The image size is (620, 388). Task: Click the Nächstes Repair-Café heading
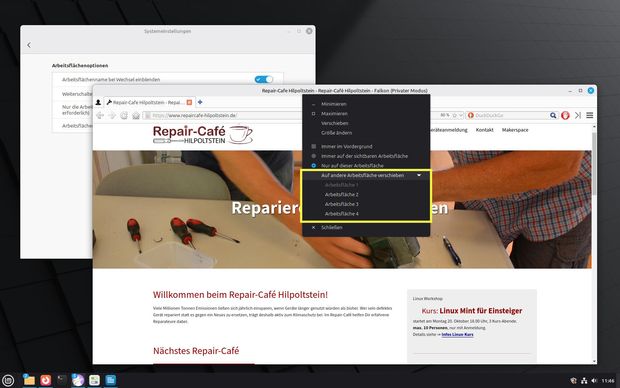click(x=196, y=351)
